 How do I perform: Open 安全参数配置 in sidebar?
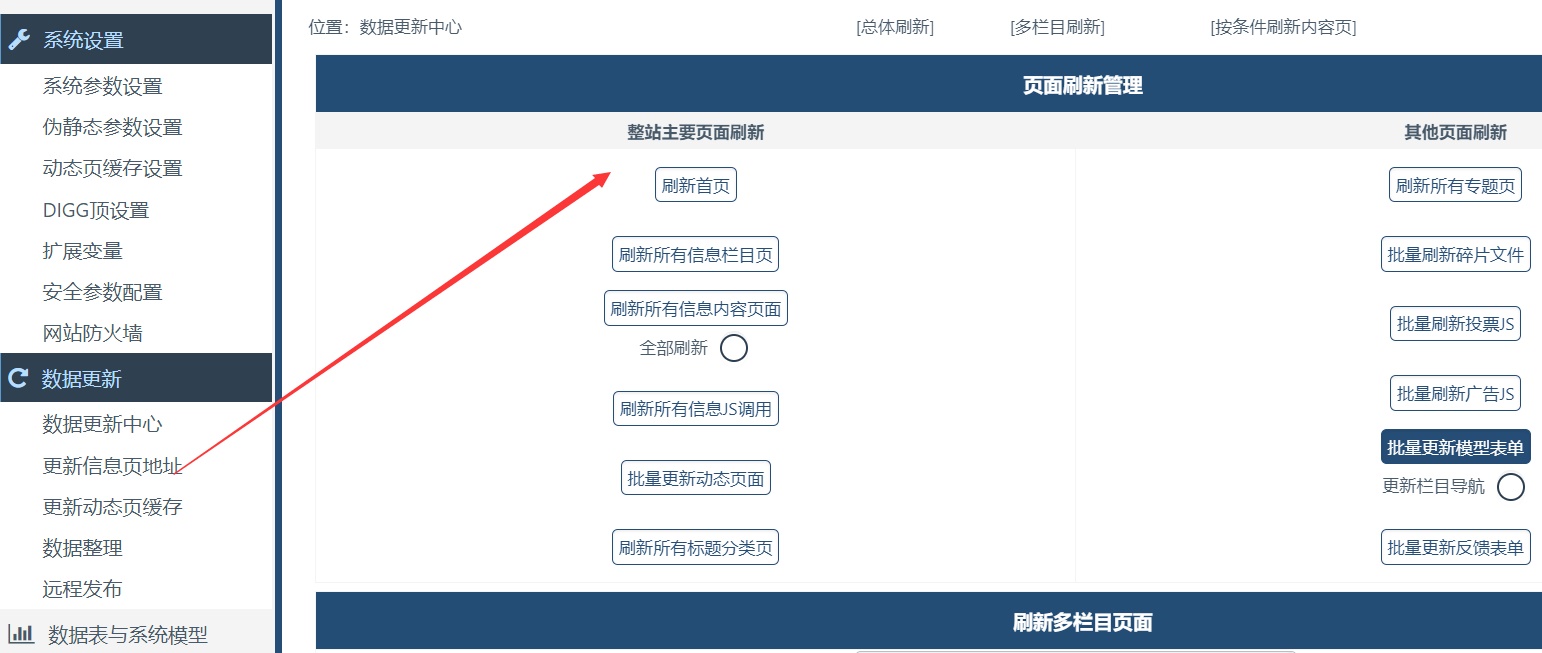(102, 292)
